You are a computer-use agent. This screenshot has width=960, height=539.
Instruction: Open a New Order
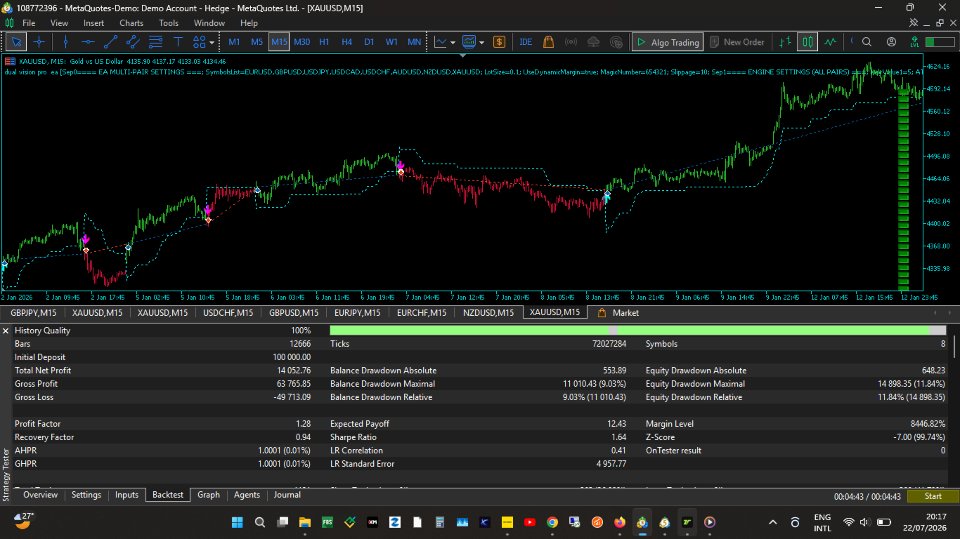(737, 42)
